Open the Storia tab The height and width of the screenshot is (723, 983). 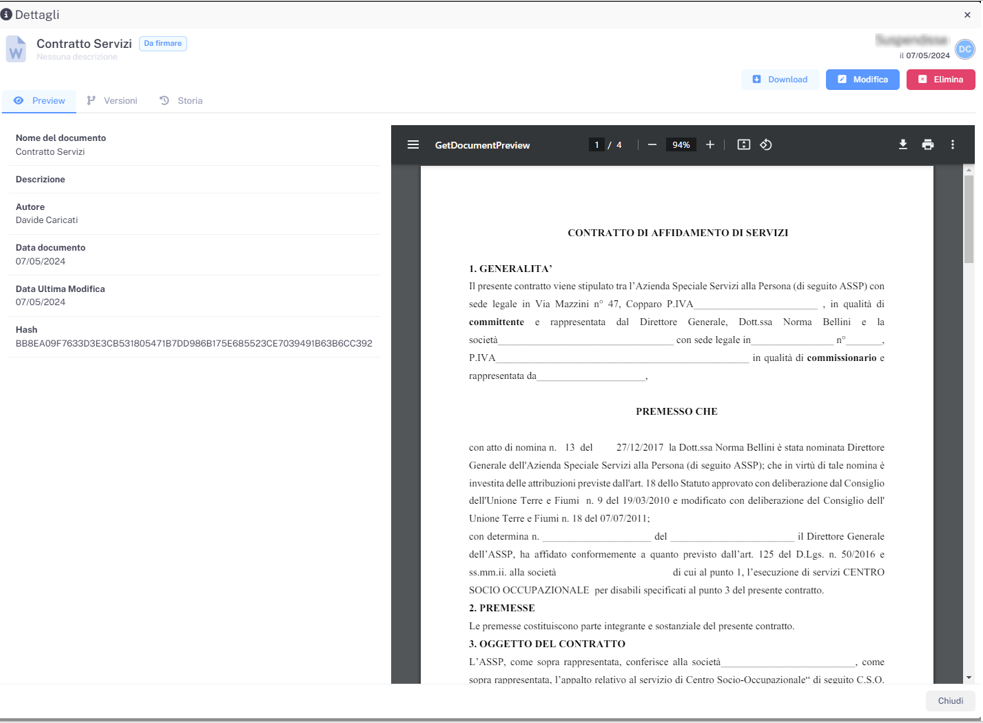pos(181,101)
